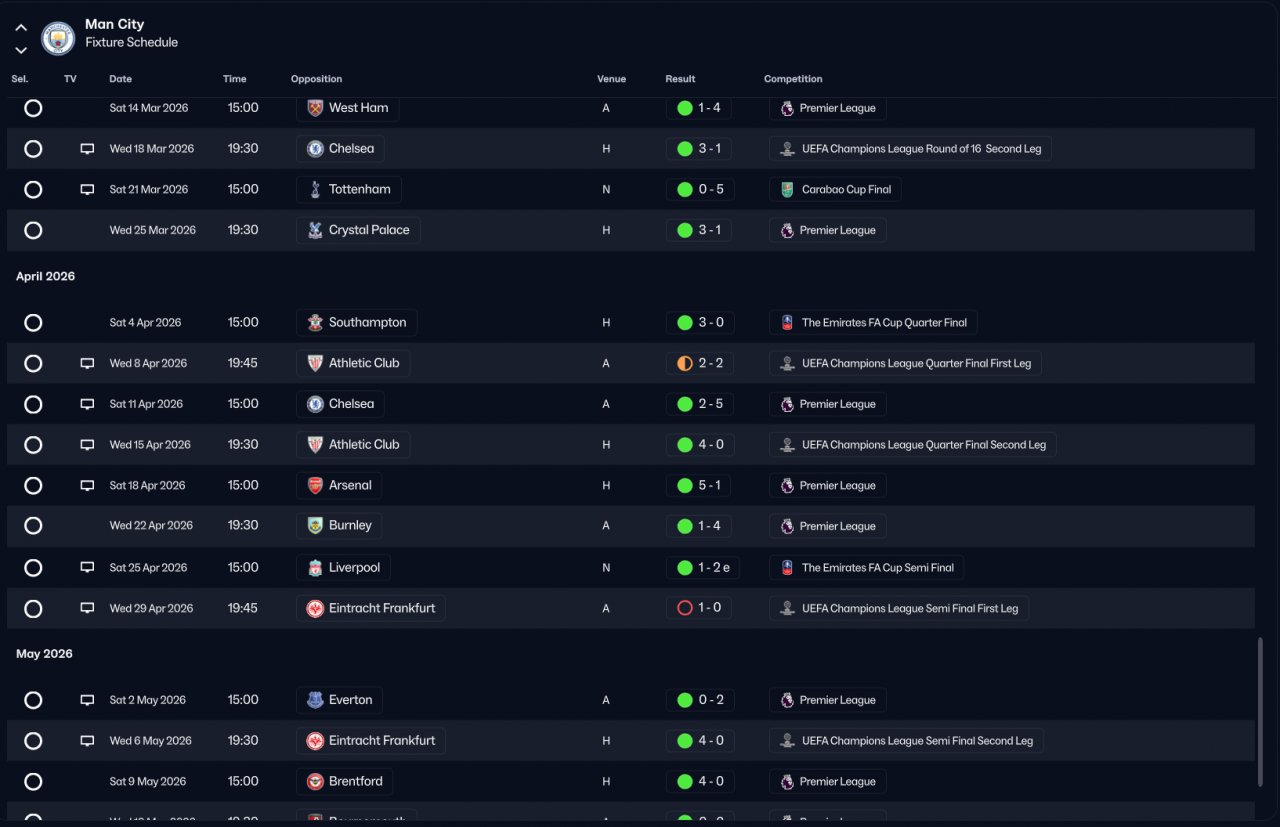
Task: Click the vertical scrollbar thumb
Action: pyautogui.click(x=1260, y=712)
